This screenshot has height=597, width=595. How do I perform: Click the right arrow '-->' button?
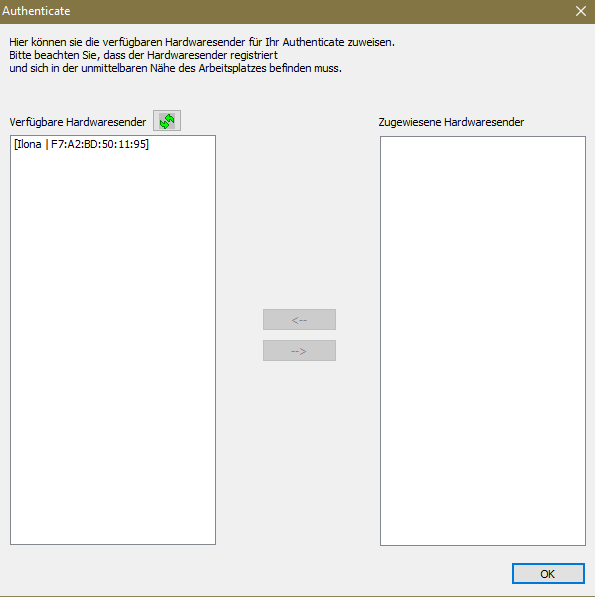[x=299, y=351]
